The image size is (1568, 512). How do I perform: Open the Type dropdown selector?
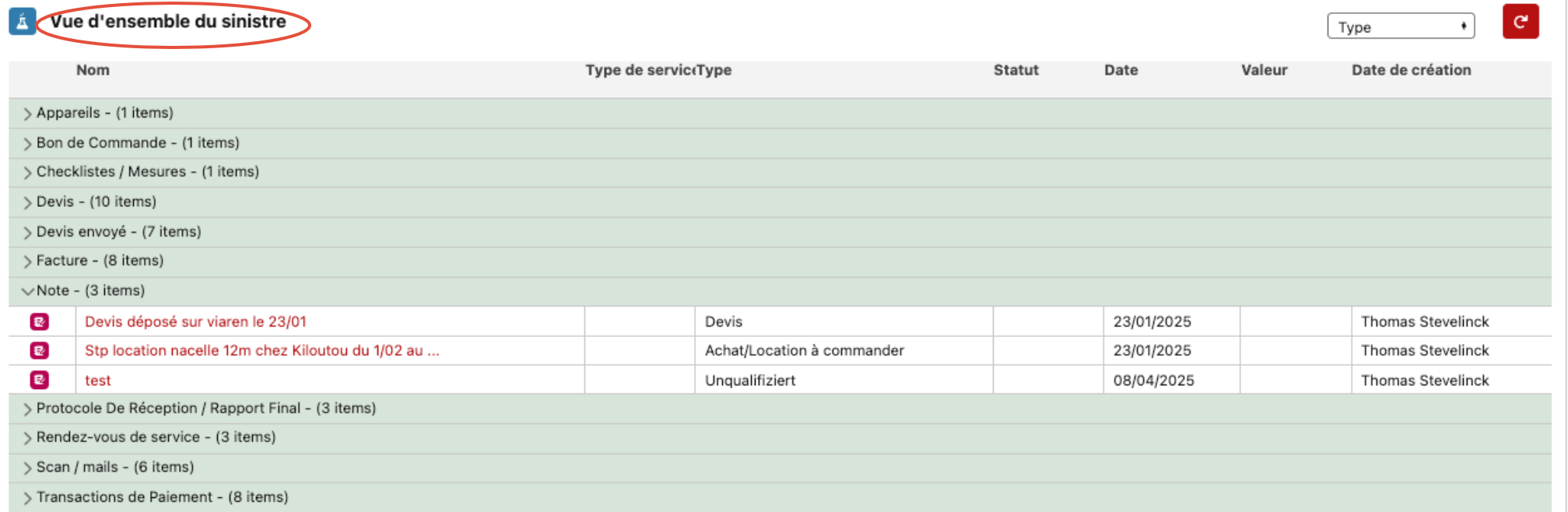[x=1401, y=26]
